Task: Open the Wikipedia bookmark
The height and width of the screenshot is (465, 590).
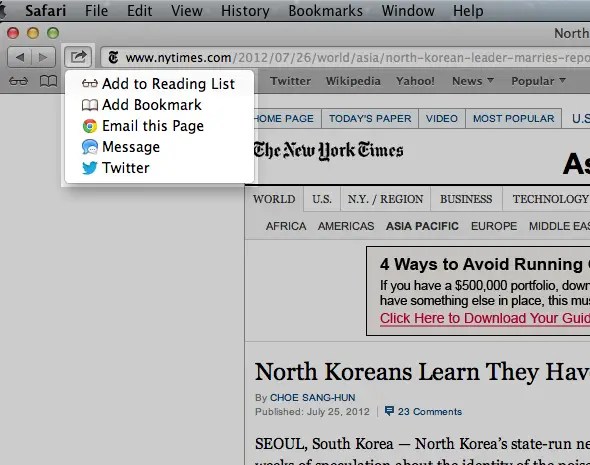Action: pos(353,81)
